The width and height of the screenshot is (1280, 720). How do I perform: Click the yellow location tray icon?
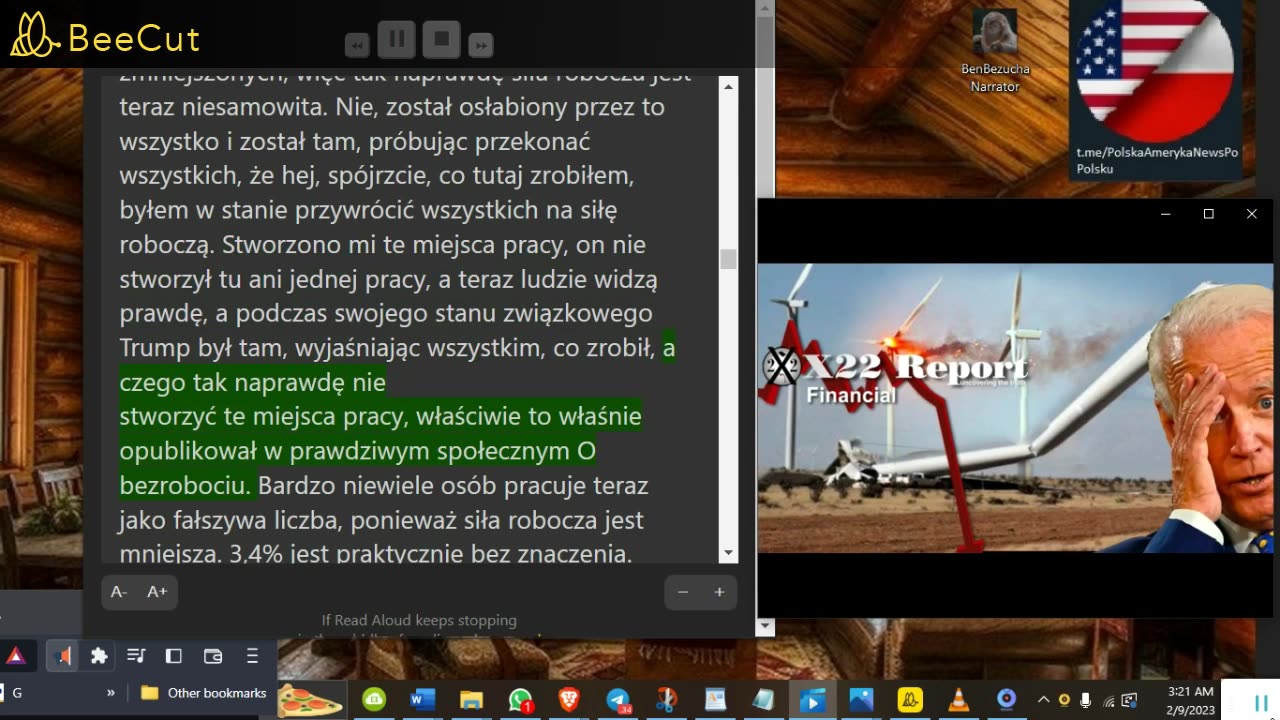click(1064, 700)
